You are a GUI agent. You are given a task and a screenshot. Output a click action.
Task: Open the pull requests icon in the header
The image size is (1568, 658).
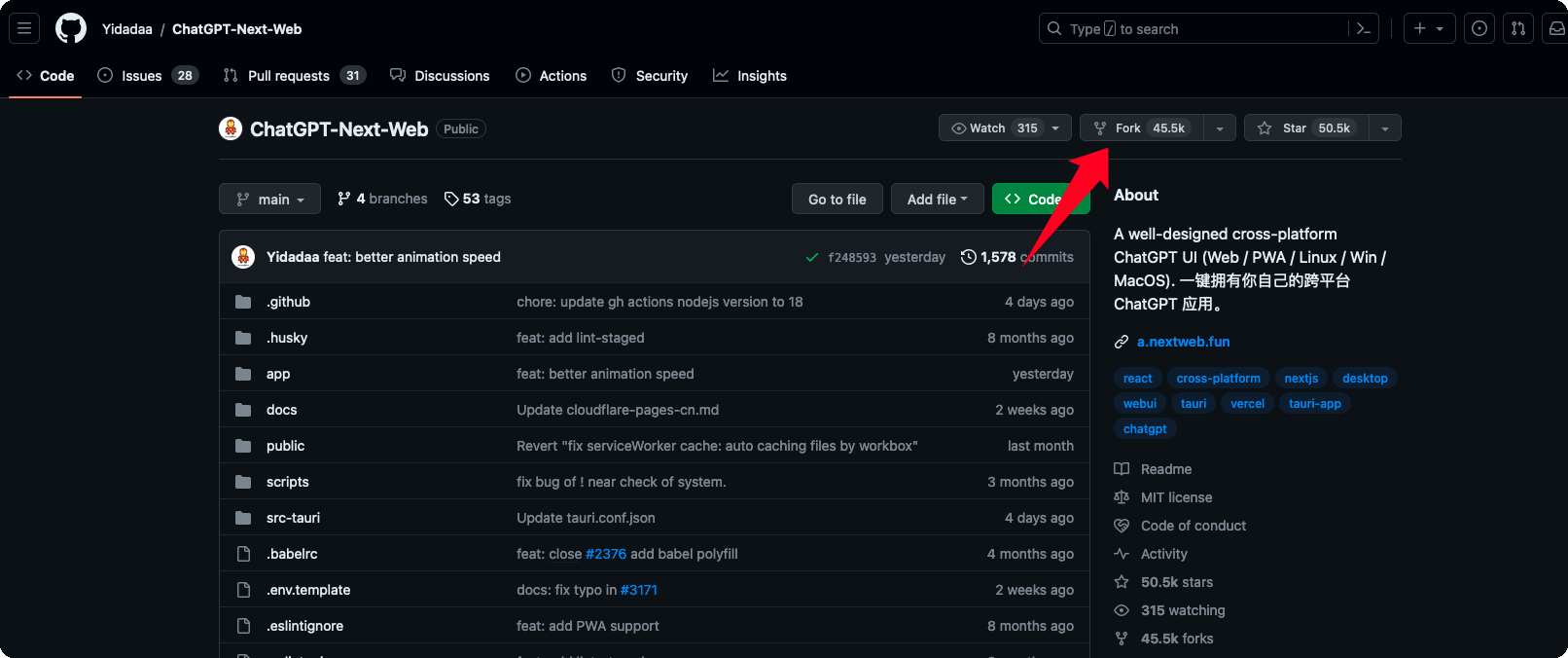1518,28
